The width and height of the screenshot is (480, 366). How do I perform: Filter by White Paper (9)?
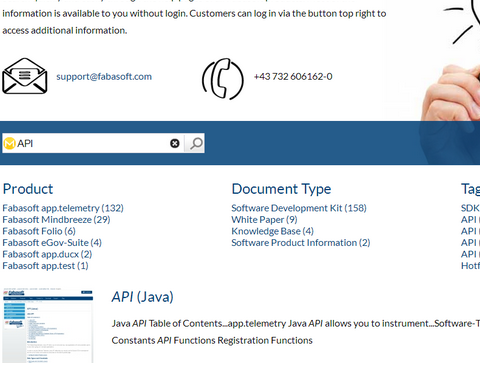[x=264, y=220]
